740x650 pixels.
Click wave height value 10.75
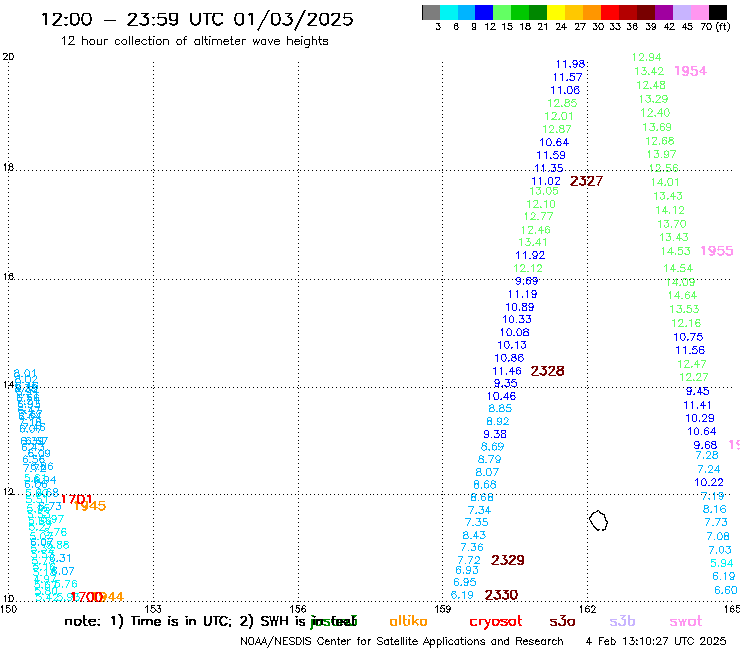click(688, 337)
